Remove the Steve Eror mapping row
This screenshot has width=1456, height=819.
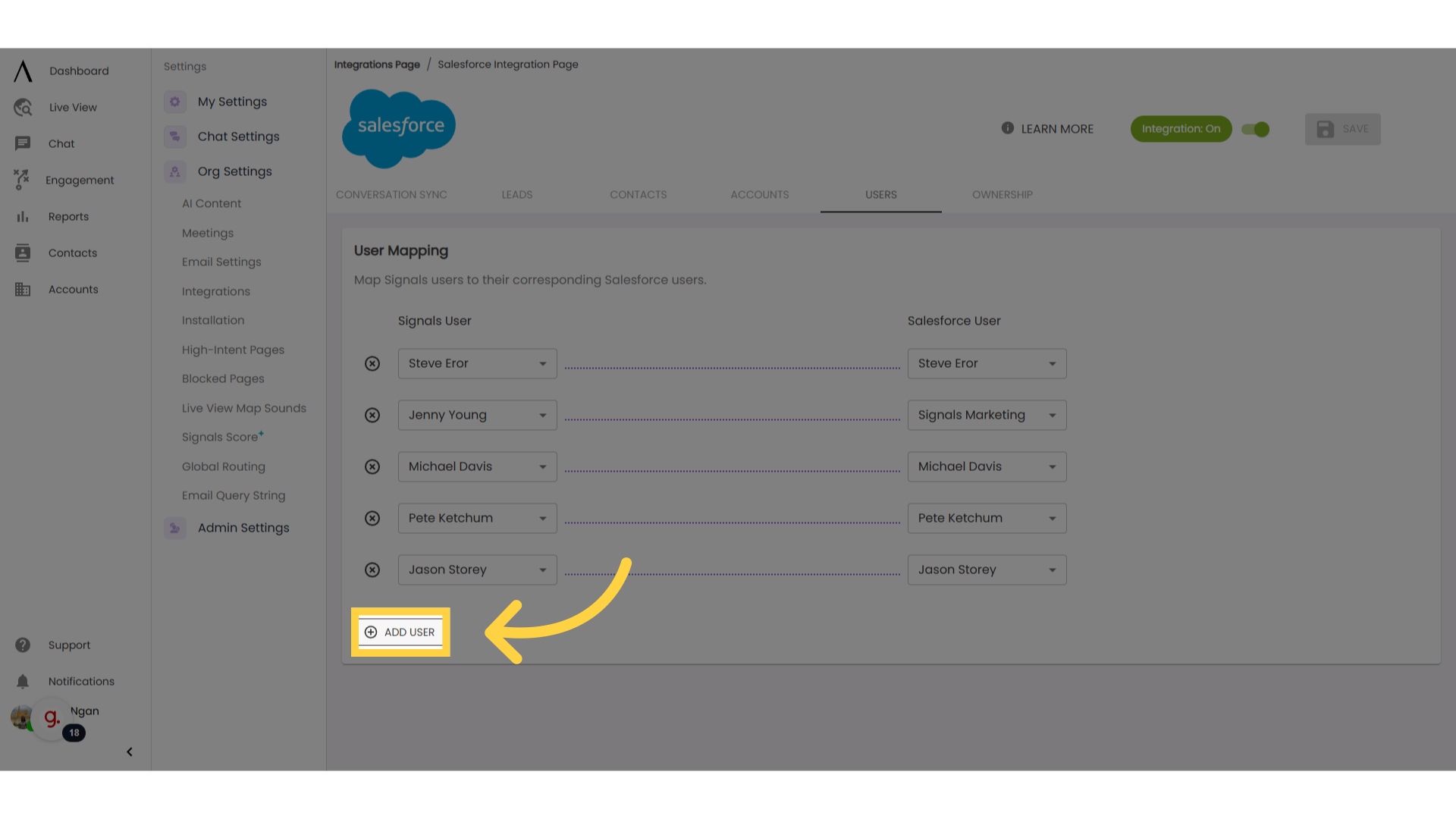[372, 364]
